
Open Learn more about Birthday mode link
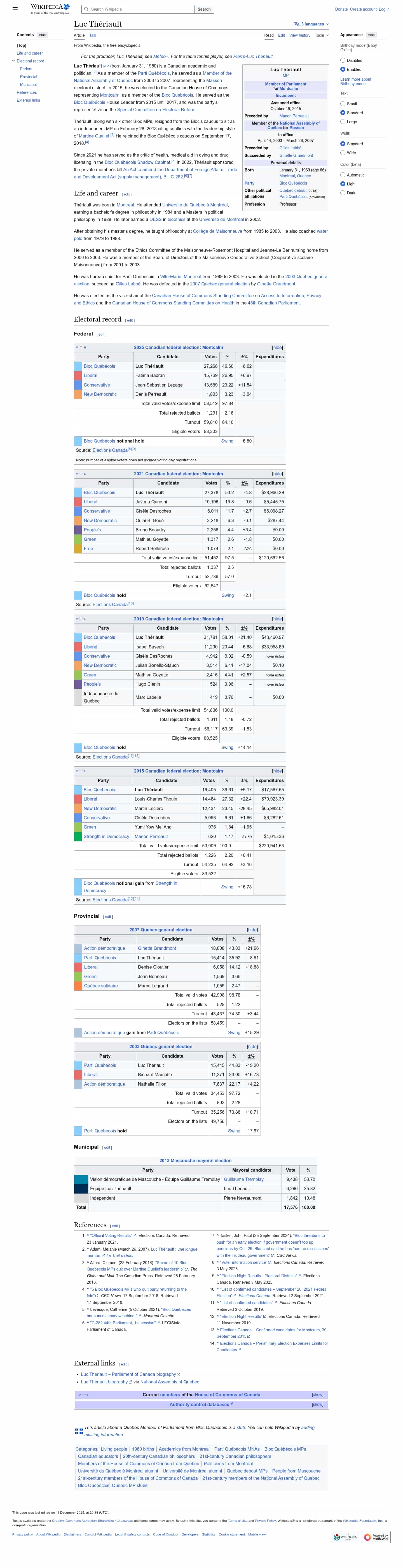point(356,82)
